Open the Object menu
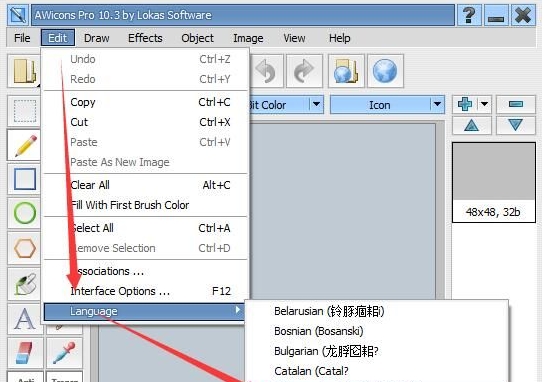 tap(197, 38)
